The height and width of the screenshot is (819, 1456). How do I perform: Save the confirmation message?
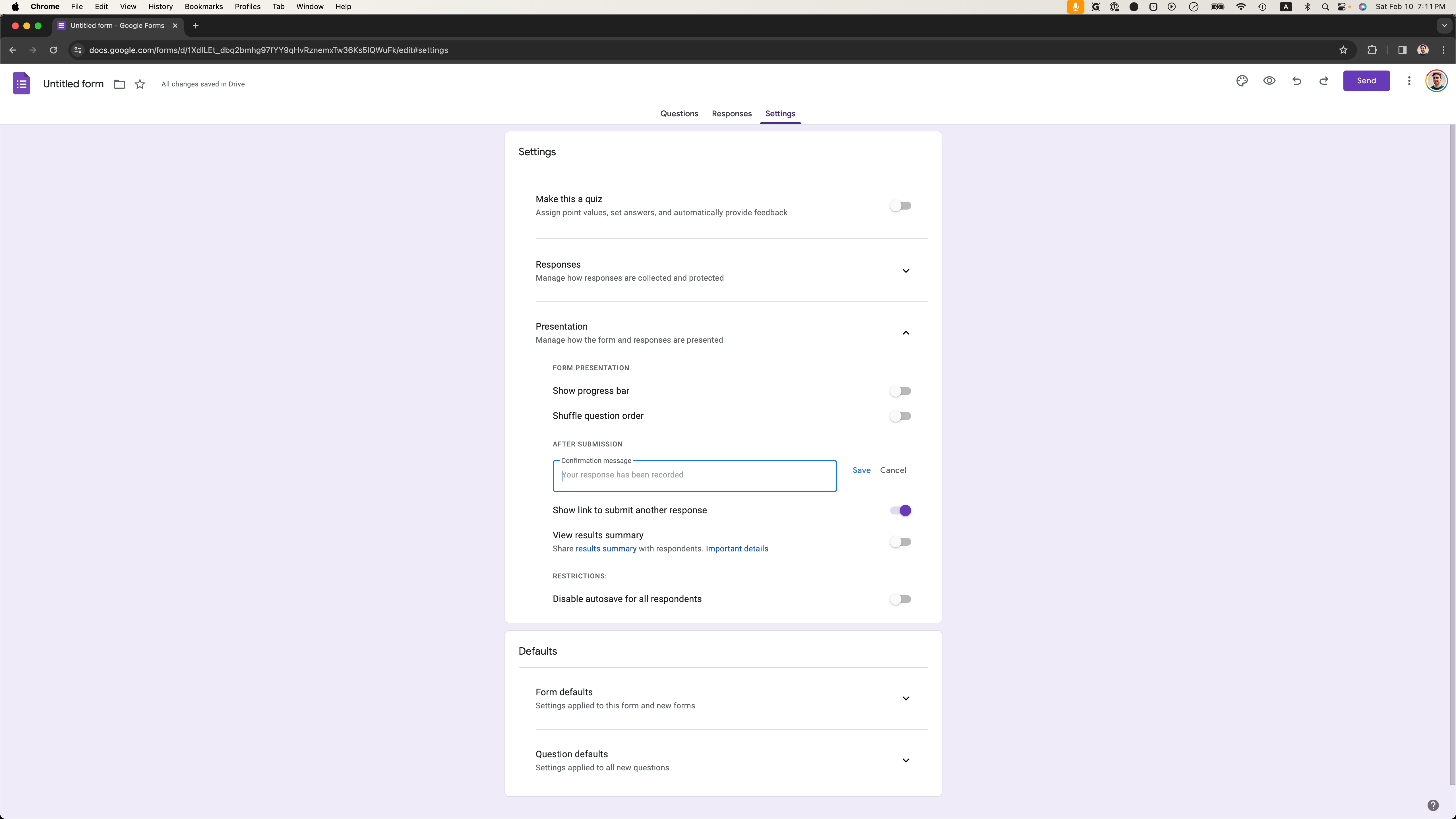coord(861,470)
